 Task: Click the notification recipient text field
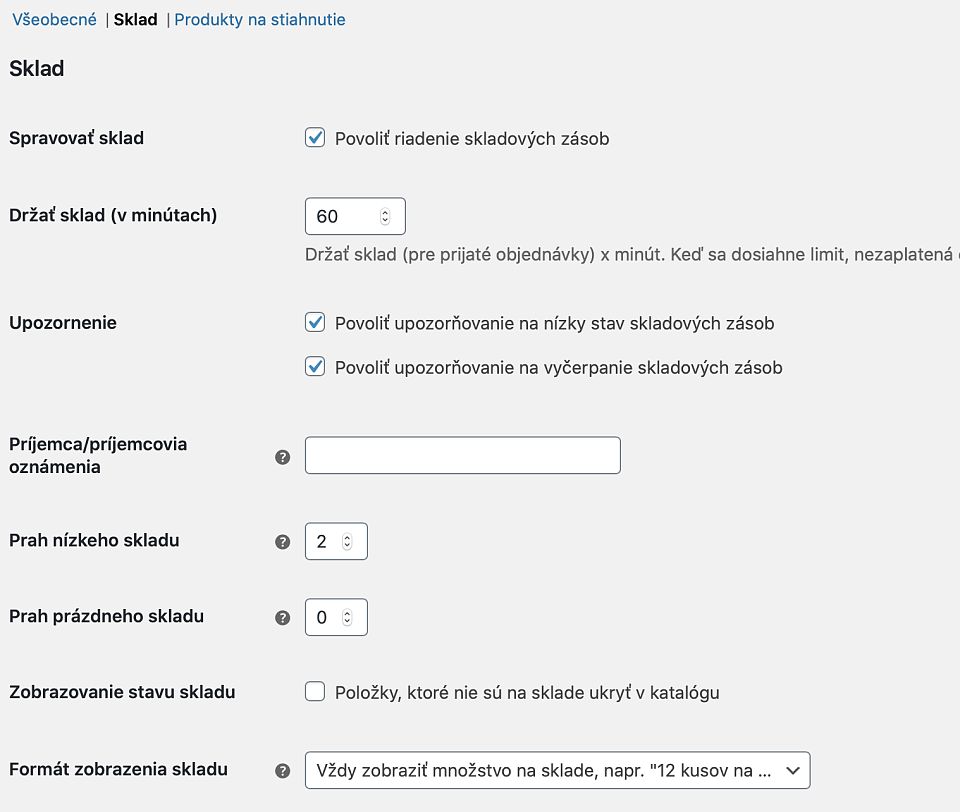(462, 455)
